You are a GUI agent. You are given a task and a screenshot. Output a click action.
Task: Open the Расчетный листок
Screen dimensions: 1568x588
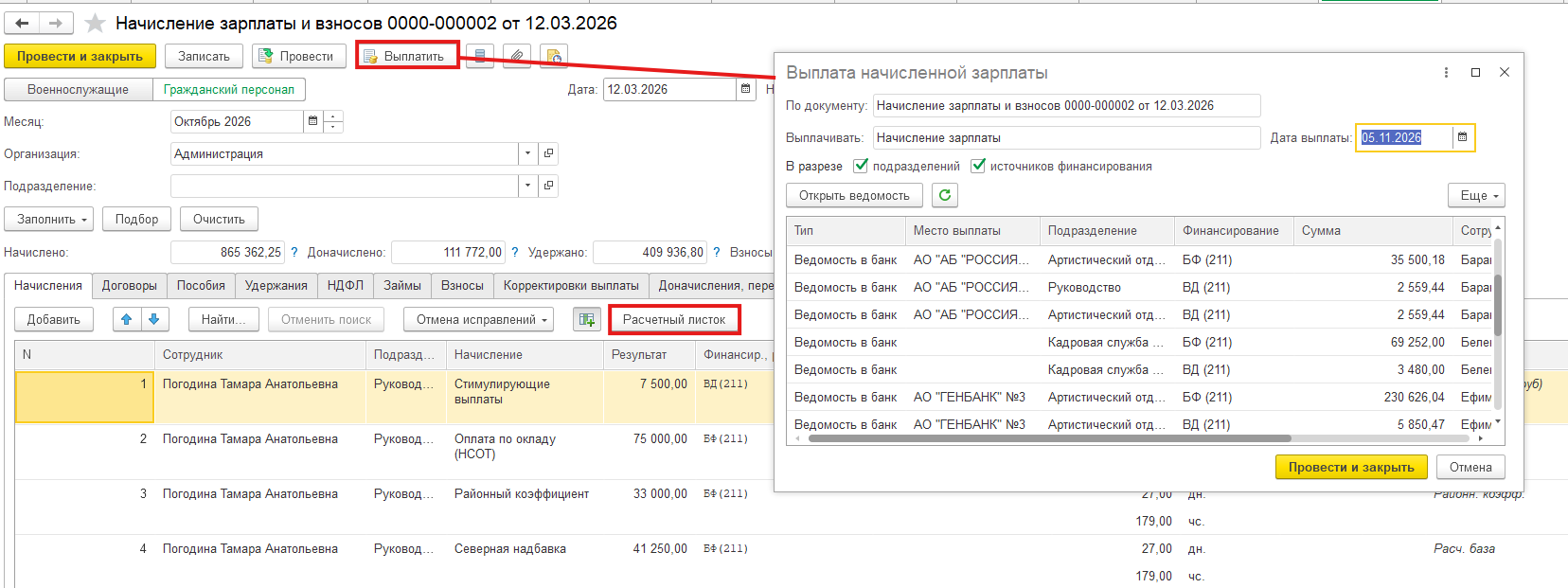(x=674, y=319)
